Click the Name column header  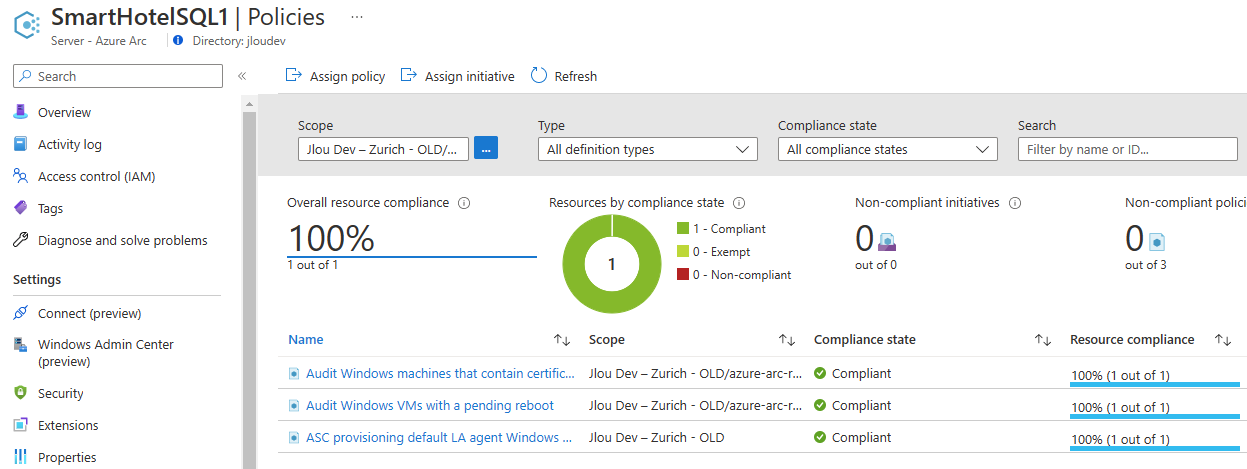306,340
